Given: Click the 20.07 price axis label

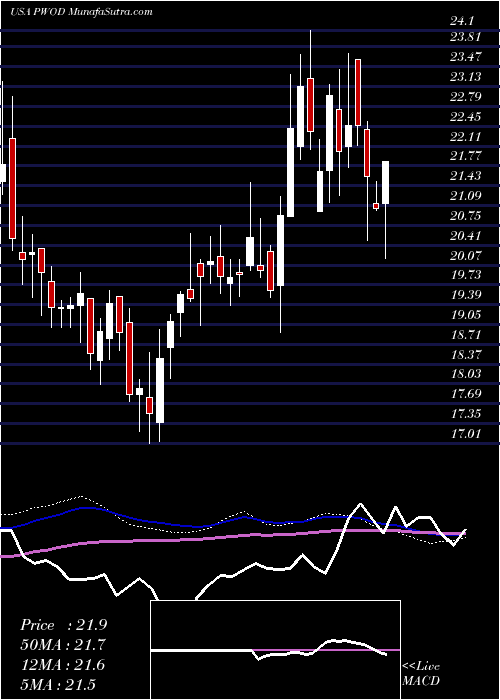Looking at the screenshot, I should point(466,255).
